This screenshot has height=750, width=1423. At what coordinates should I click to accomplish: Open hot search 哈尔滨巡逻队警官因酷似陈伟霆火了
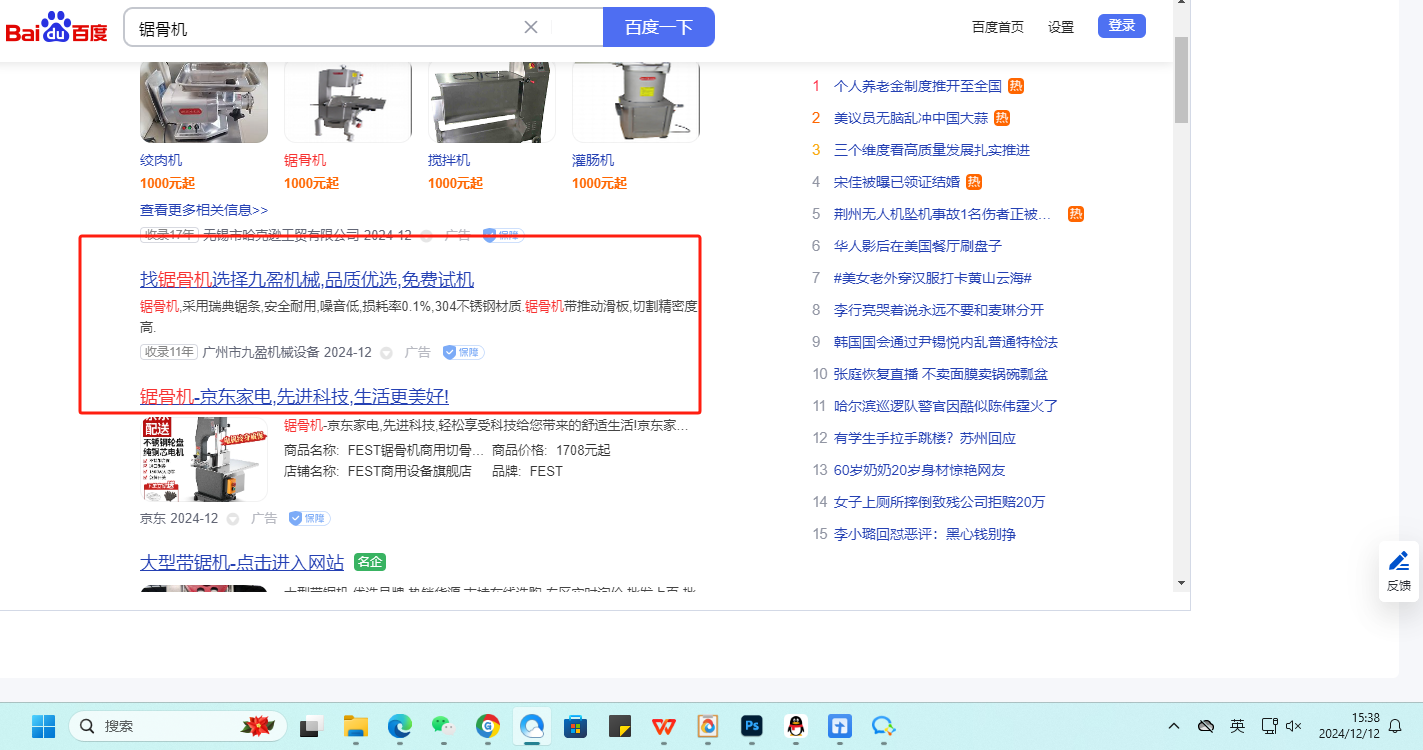[x=946, y=406]
